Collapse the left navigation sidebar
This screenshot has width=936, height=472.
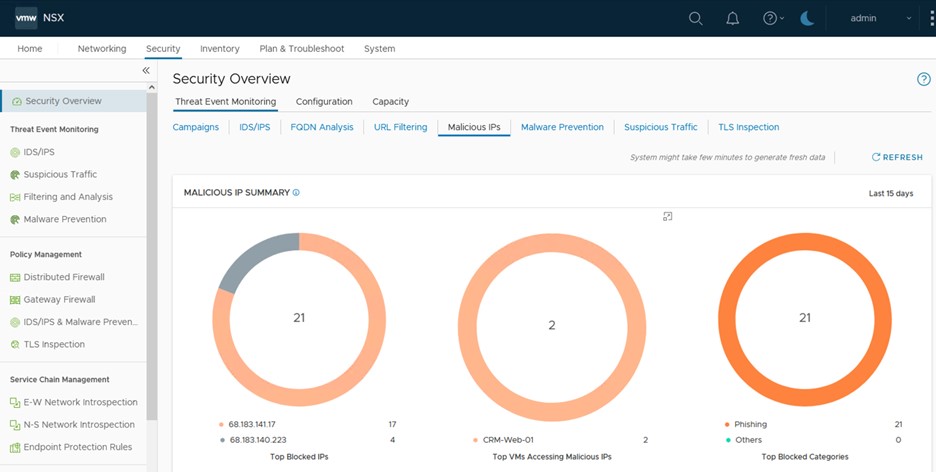(146, 71)
